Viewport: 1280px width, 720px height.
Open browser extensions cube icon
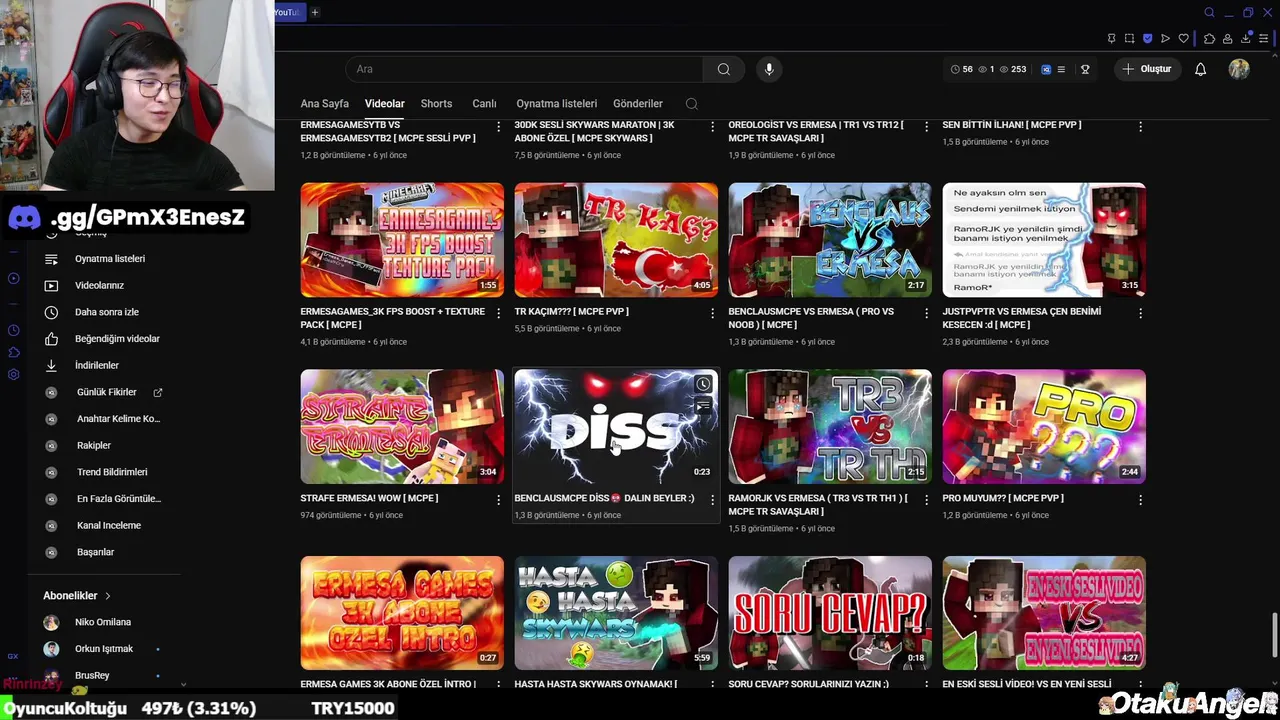point(1209,39)
